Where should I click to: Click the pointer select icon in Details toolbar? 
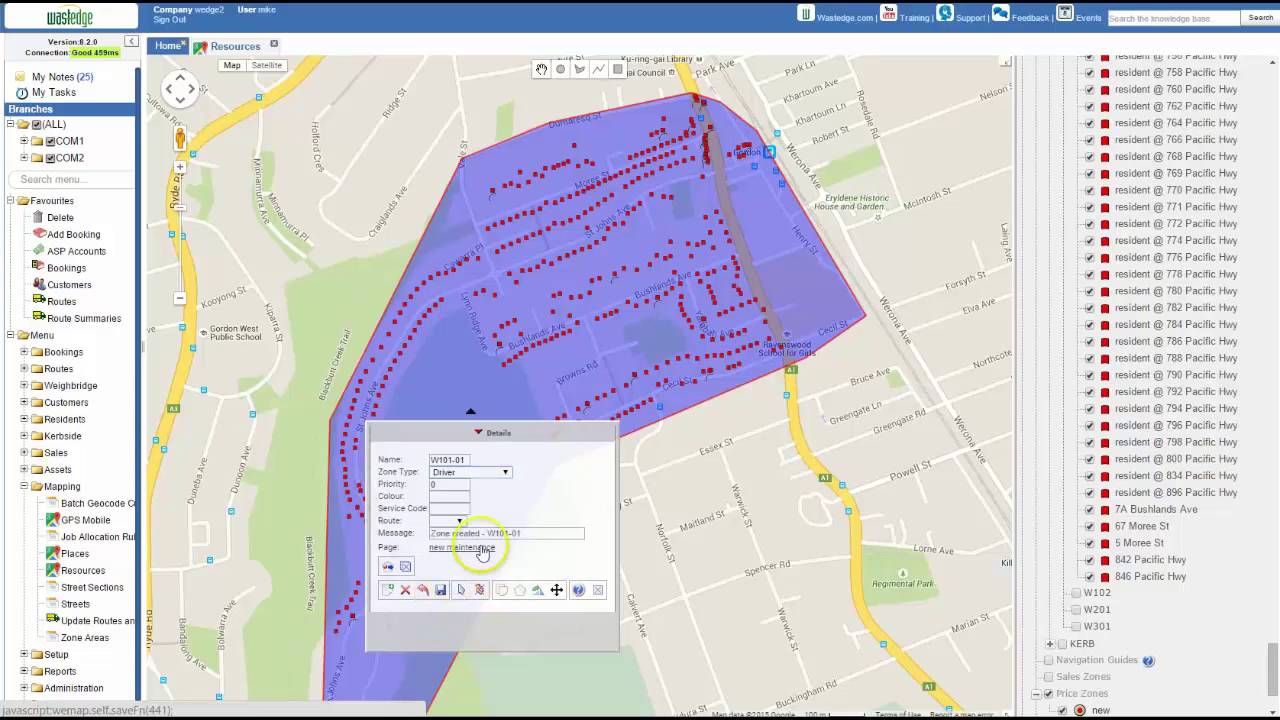pyautogui.click(x=461, y=590)
